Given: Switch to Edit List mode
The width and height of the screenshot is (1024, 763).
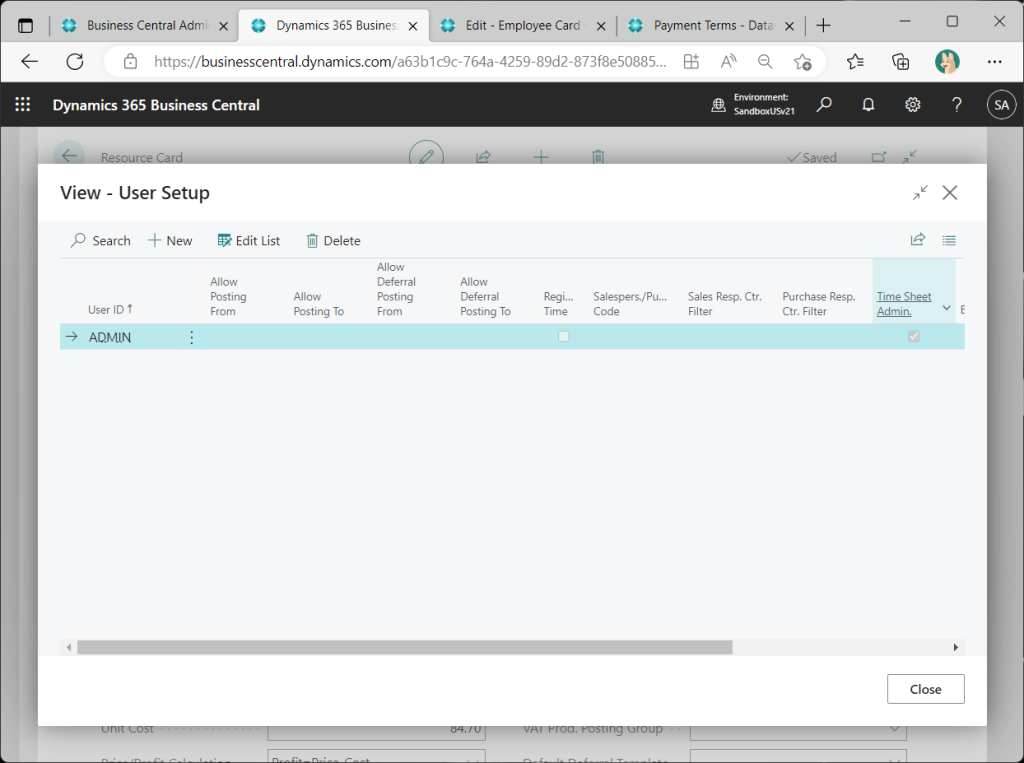Looking at the screenshot, I should (248, 240).
